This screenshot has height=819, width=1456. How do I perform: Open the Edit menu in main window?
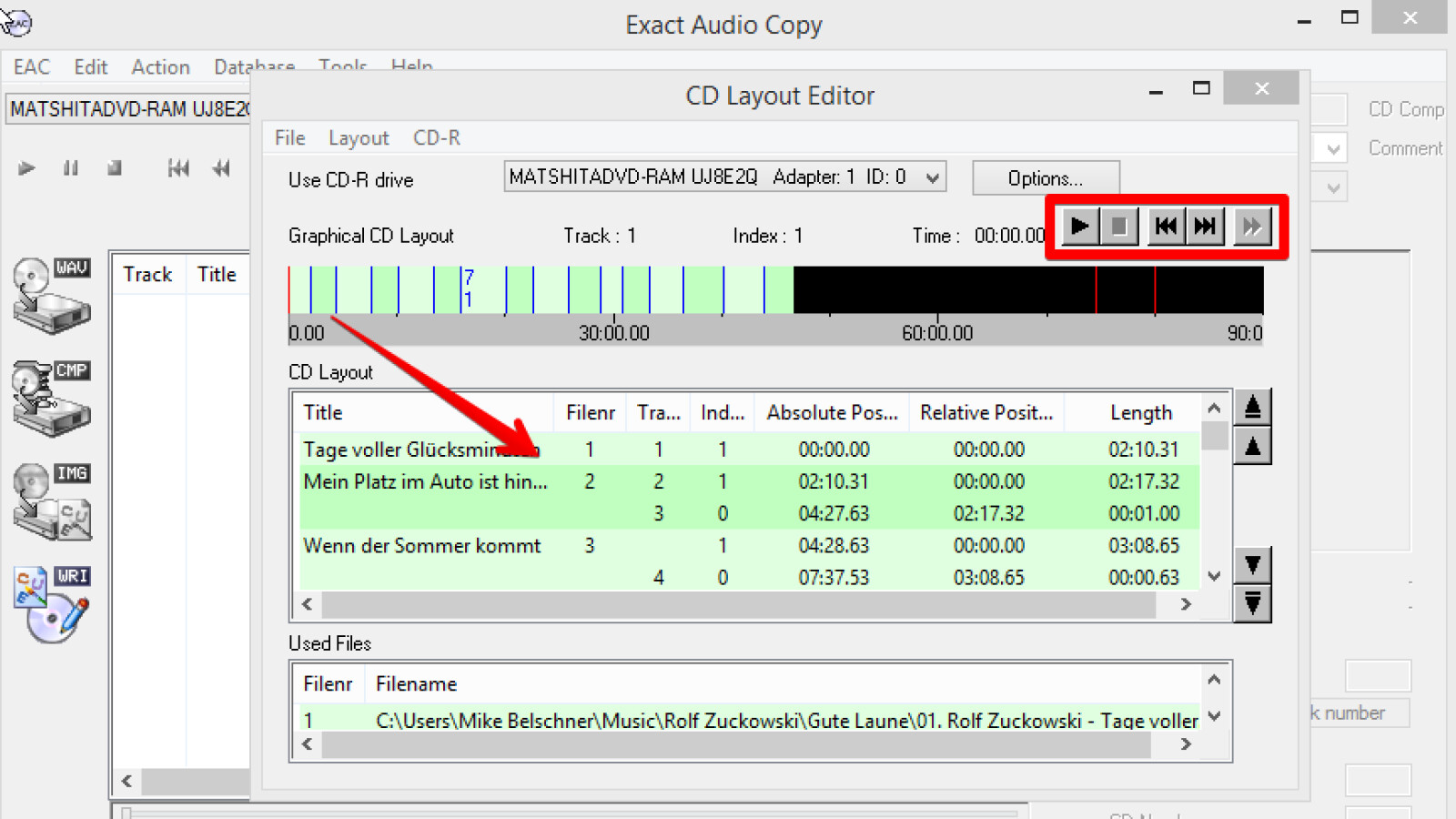[x=91, y=67]
